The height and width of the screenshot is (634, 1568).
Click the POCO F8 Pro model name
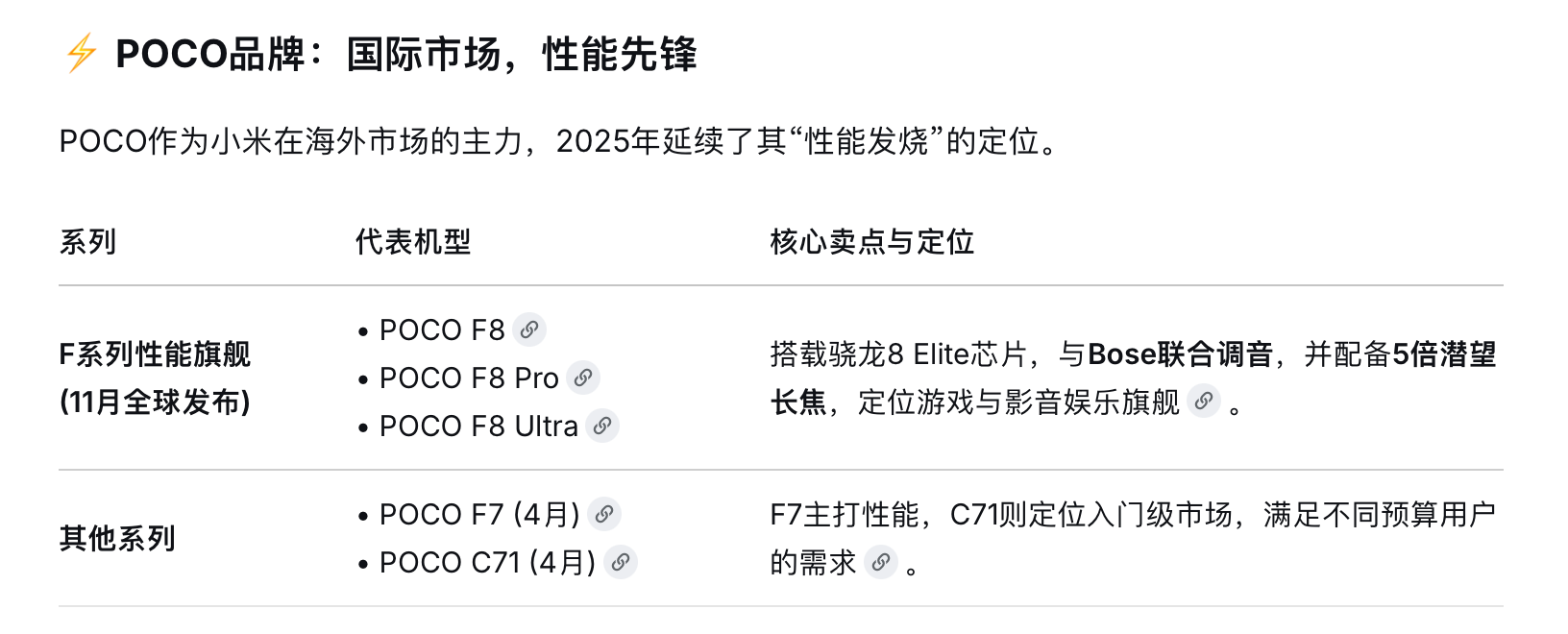[469, 378]
